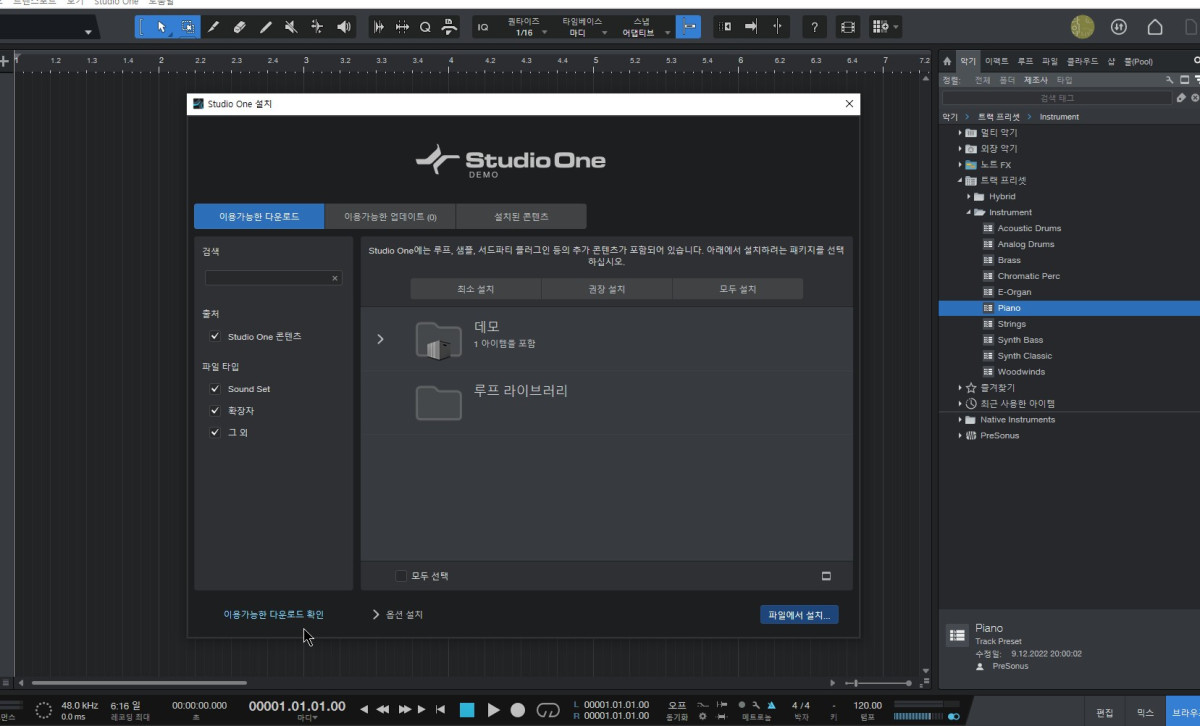Select the 이용가능한 다운로드 tab

(259, 217)
